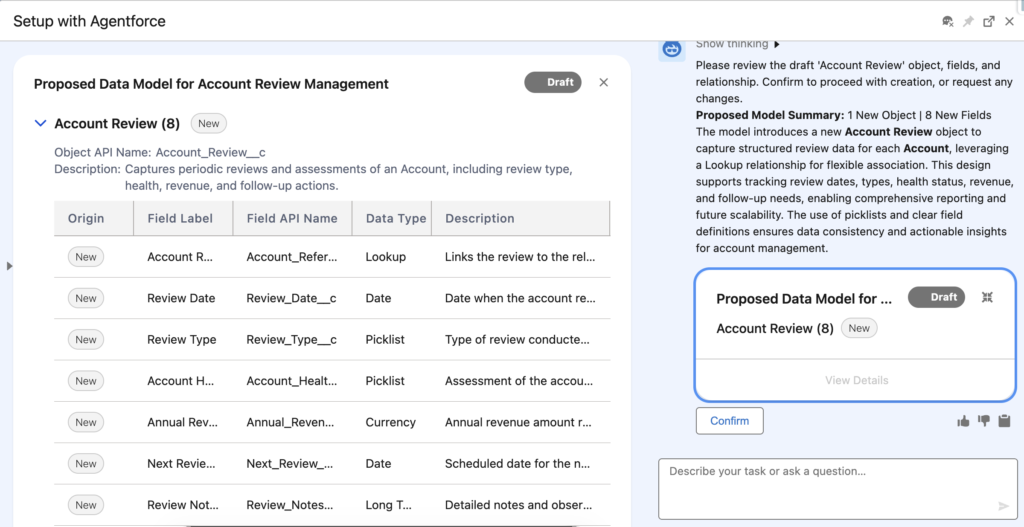
Task: Click the Annual_Reven... API name cell
Action: click(x=291, y=423)
